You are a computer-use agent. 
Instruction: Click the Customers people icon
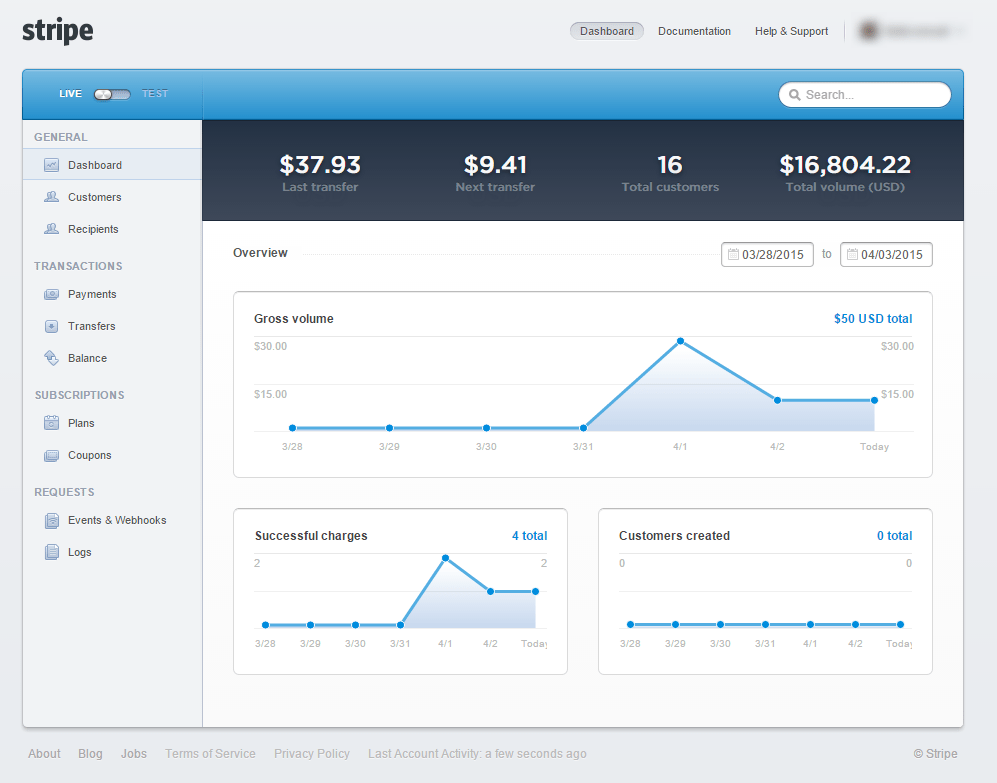(52, 197)
